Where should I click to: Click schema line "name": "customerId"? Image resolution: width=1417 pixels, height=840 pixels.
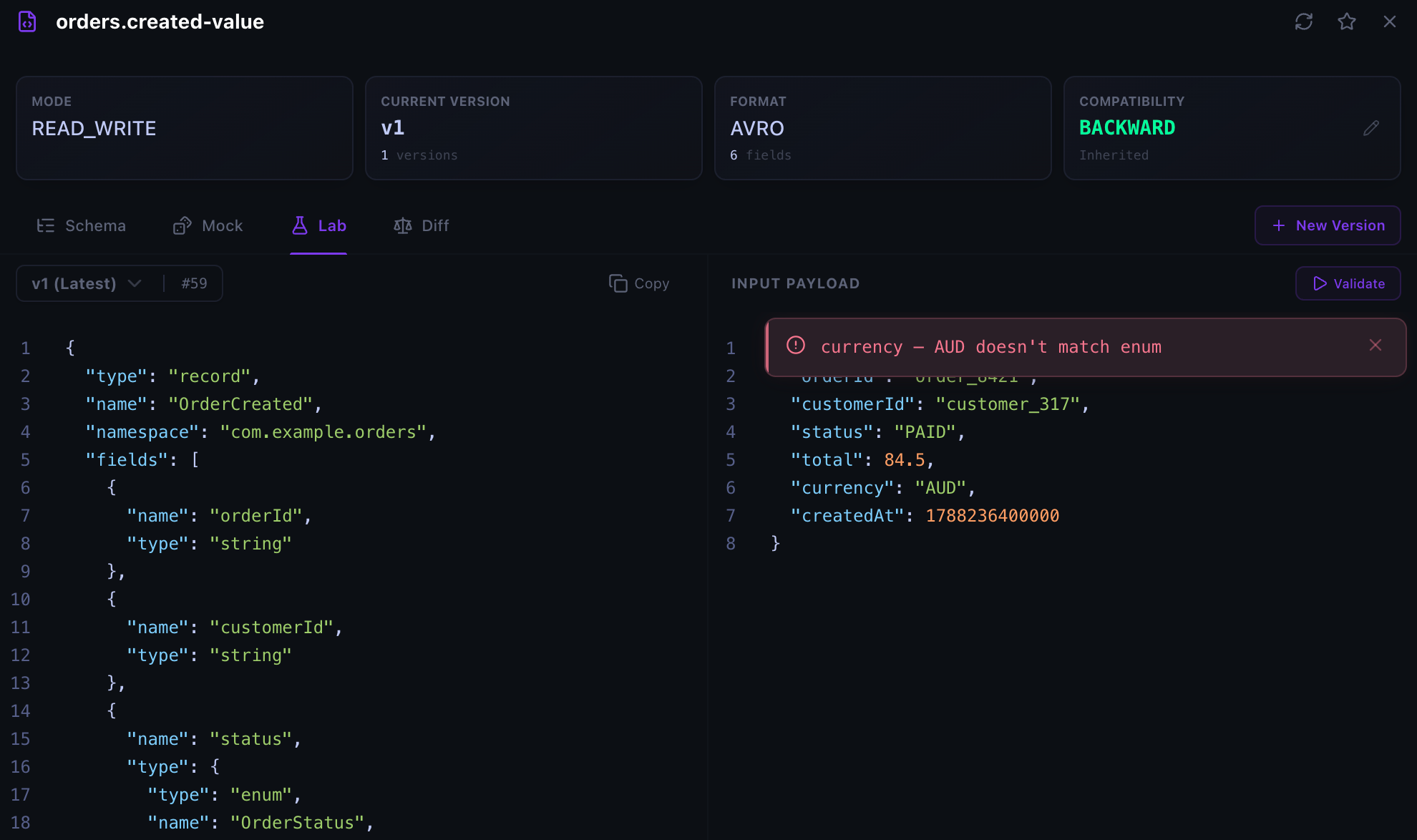click(x=235, y=627)
